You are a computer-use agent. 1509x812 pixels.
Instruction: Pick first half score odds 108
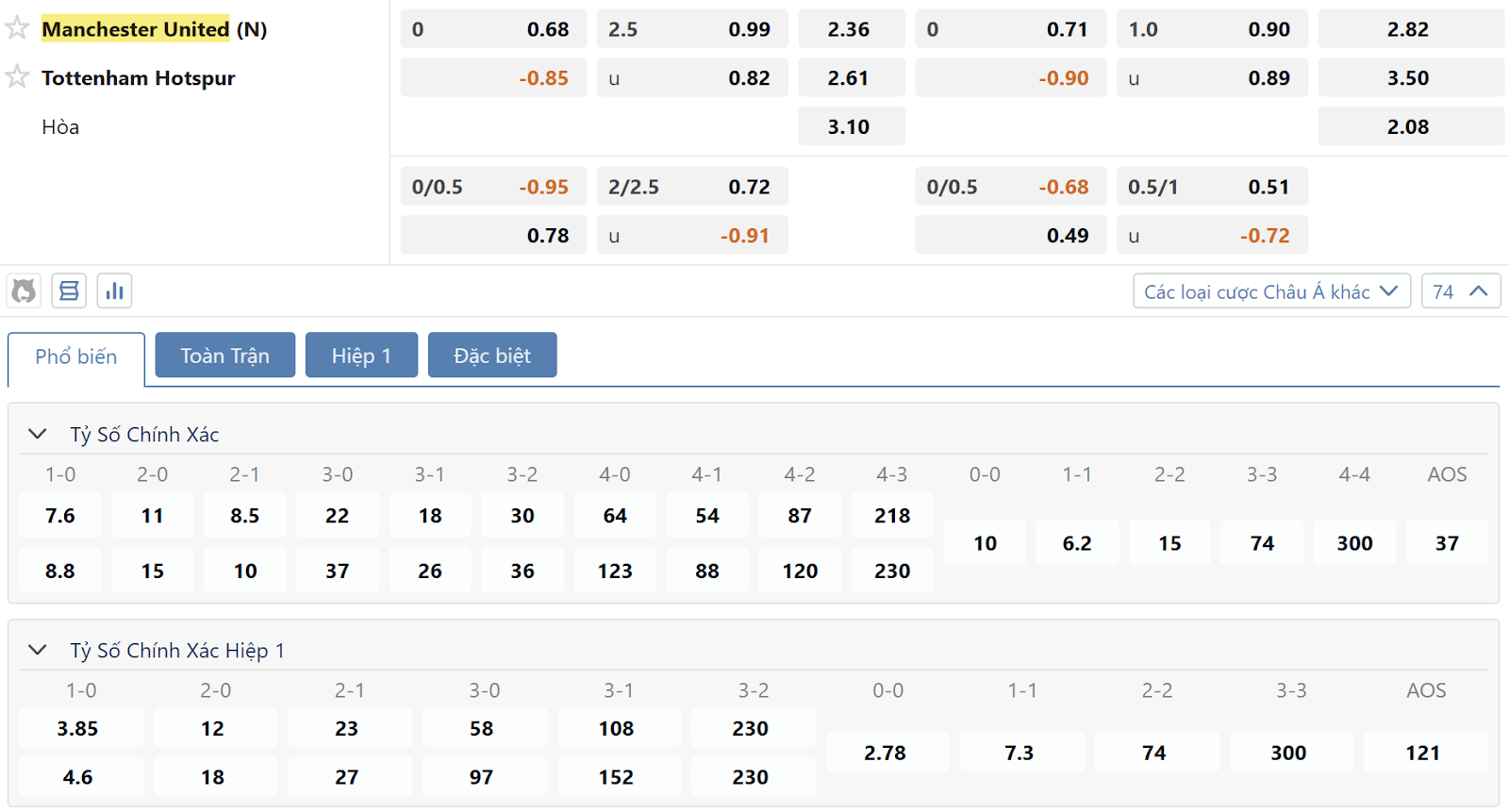619,728
